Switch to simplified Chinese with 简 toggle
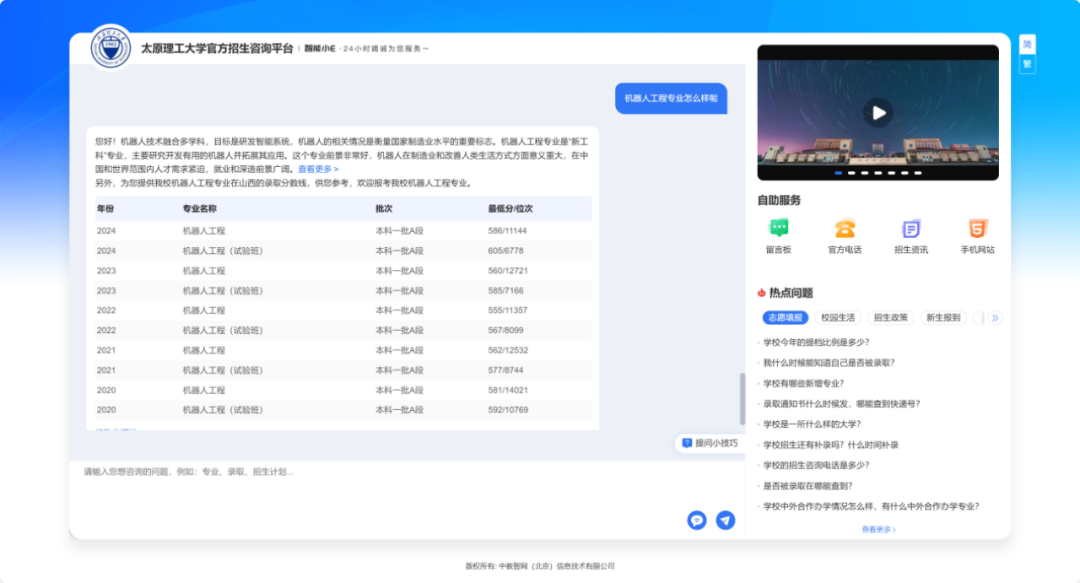The image size is (1080, 583). (1027, 44)
